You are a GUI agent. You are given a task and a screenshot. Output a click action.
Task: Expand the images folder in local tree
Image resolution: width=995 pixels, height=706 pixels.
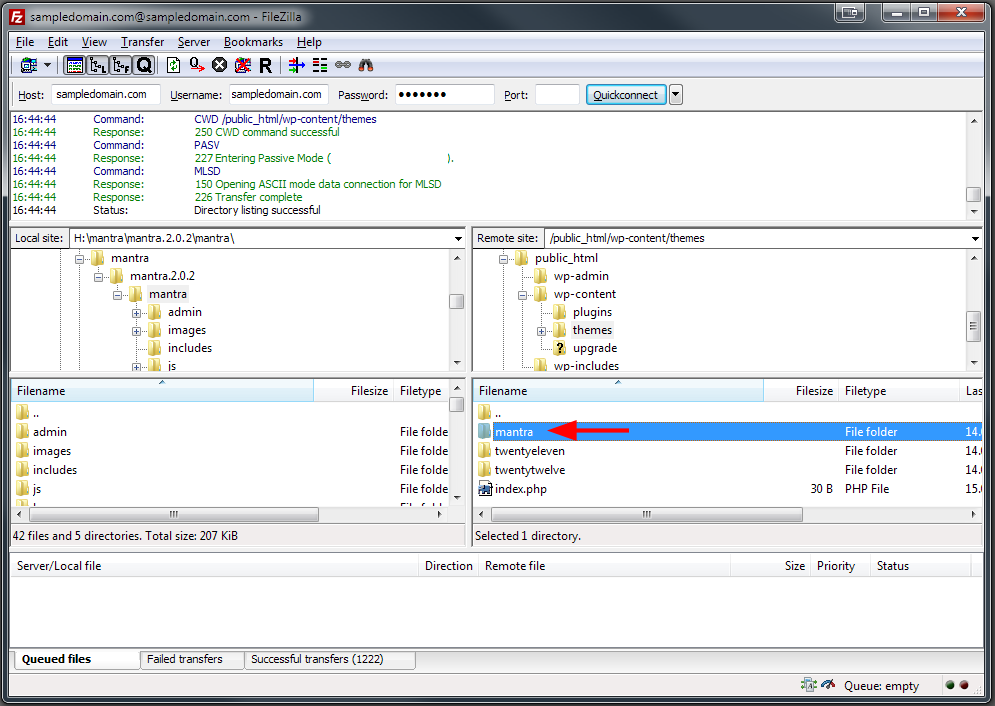pyautogui.click(x=136, y=331)
